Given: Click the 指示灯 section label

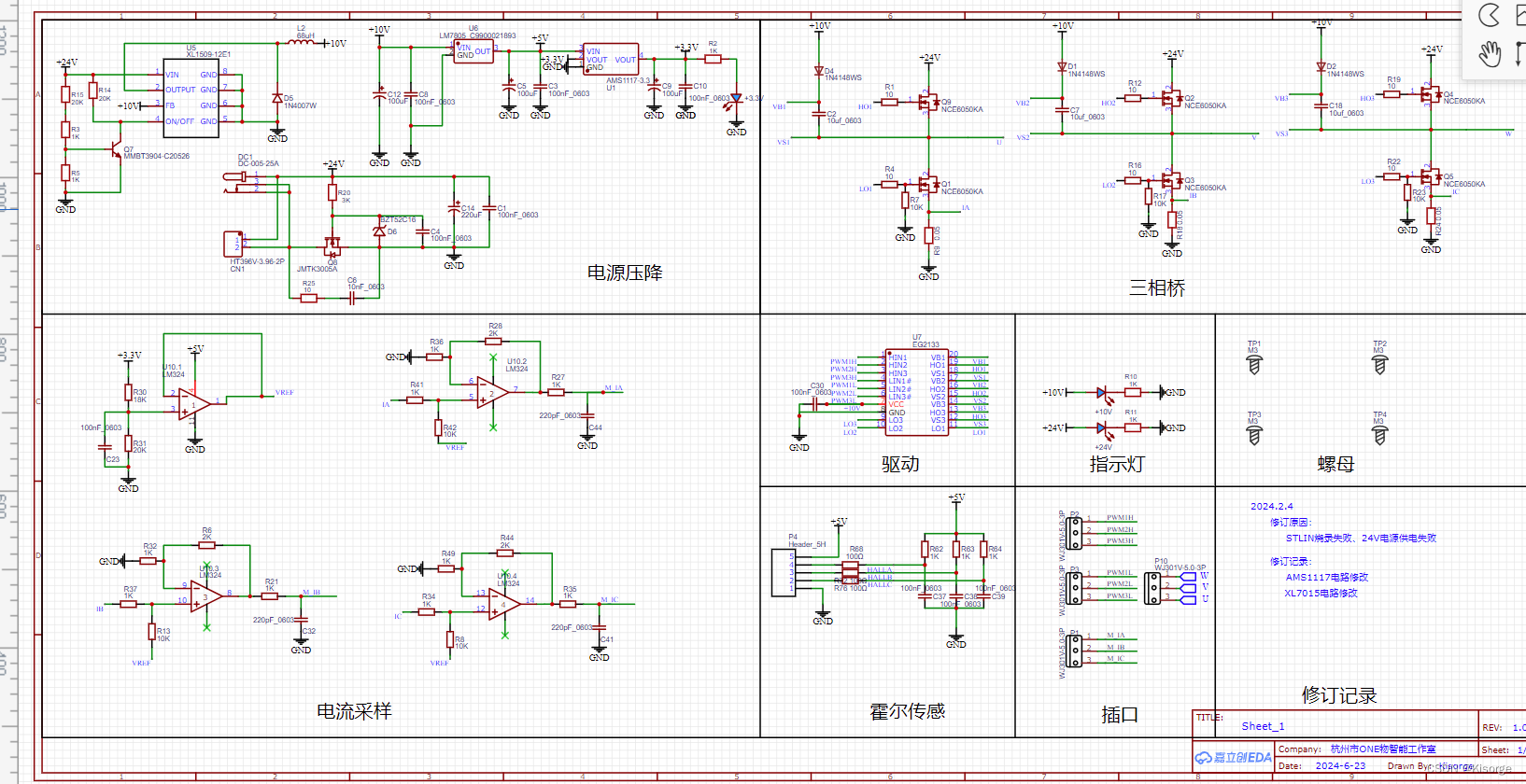Looking at the screenshot, I should click(x=1116, y=464).
